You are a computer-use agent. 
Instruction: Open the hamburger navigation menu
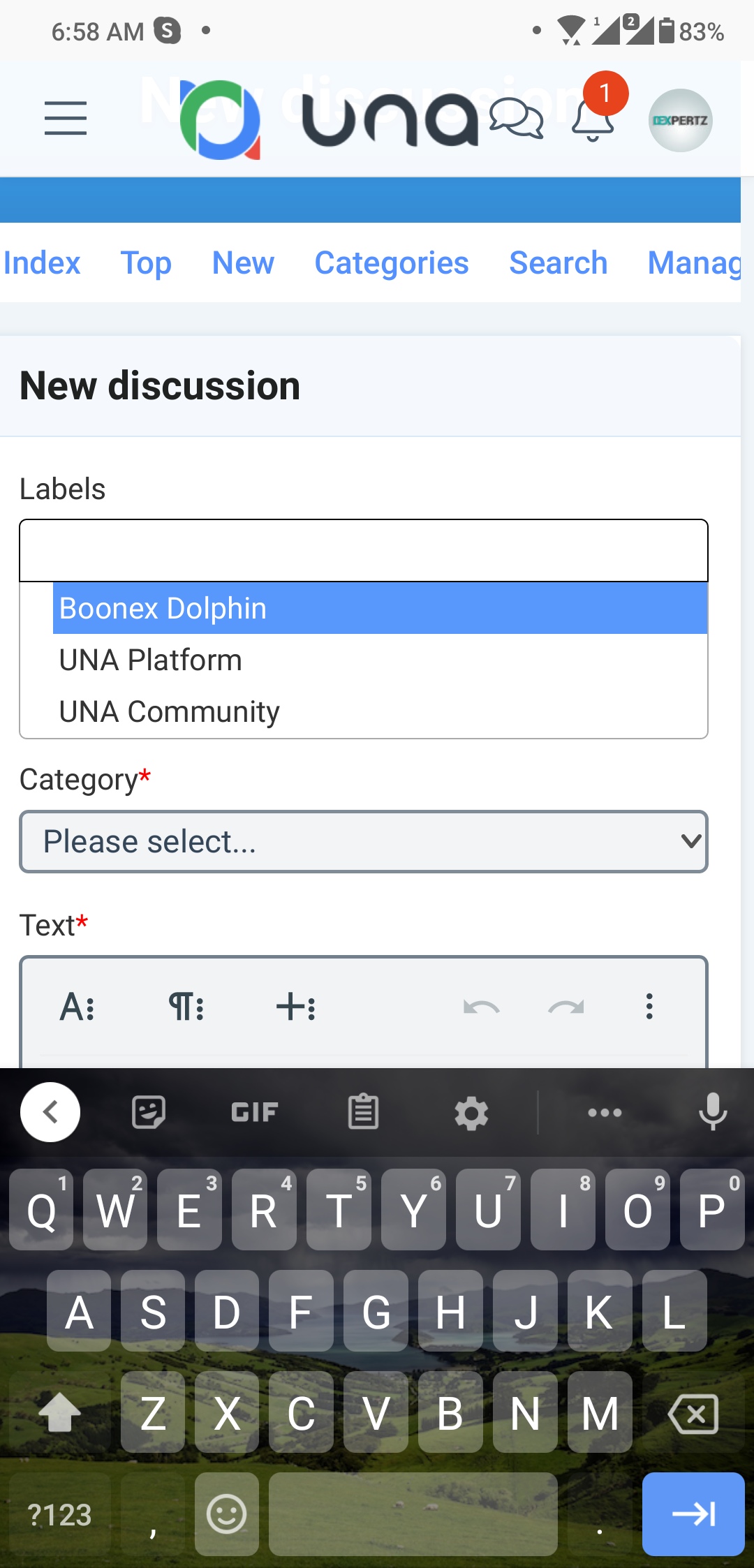[x=66, y=118]
